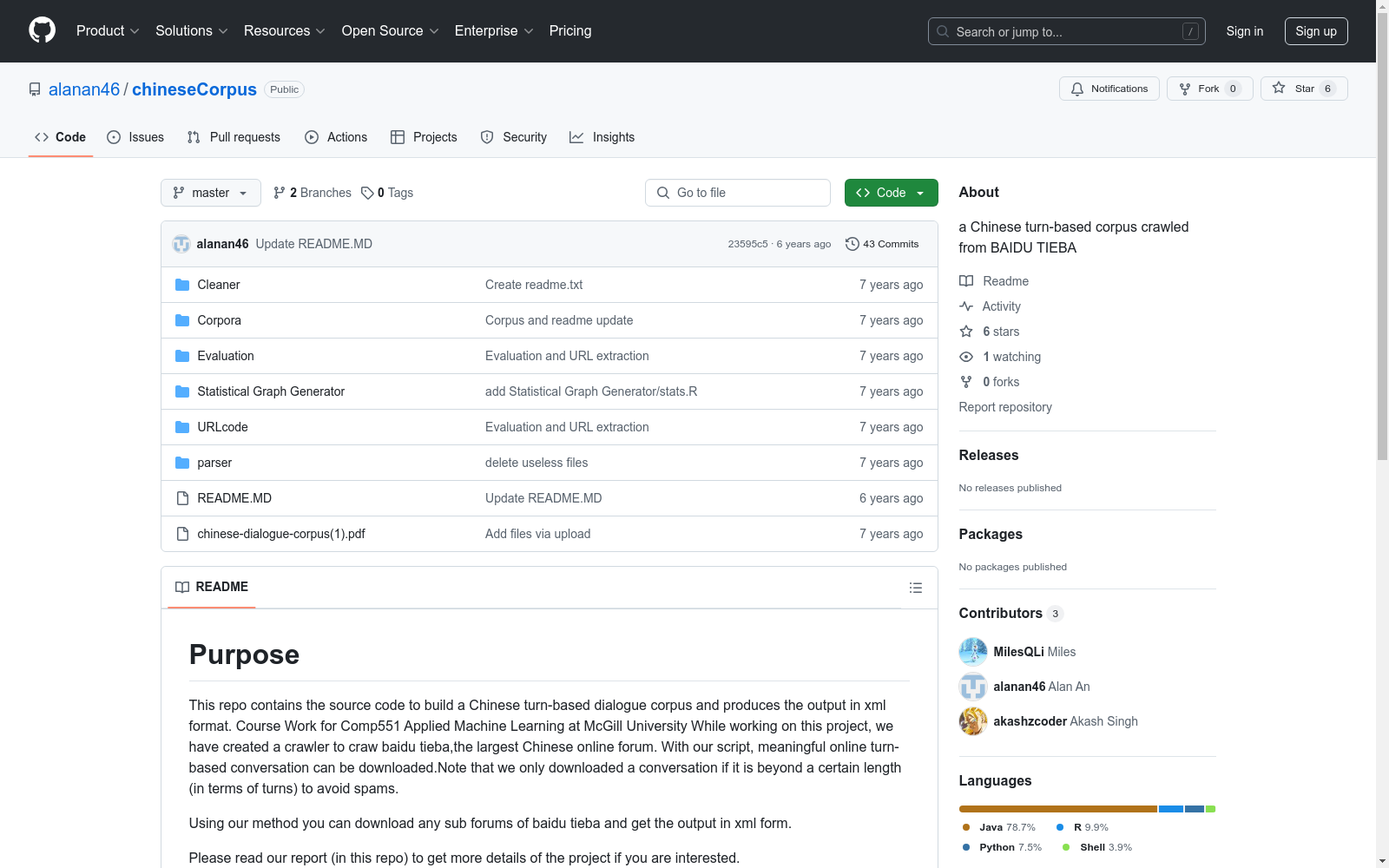Open the Update README.MD commit message
The image size is (1389, 868).
[x=314, y=244]
